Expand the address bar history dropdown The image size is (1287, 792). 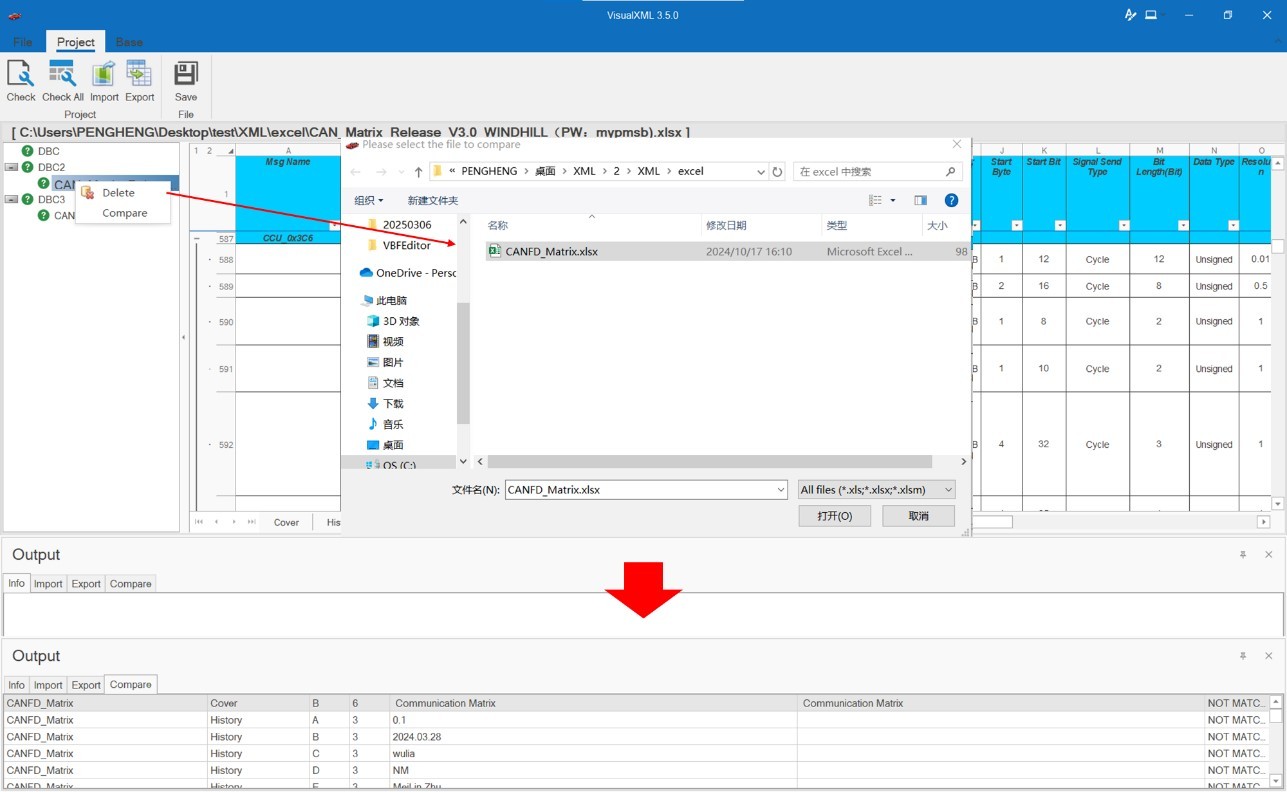pyautogui.click(x=761, y=172)
